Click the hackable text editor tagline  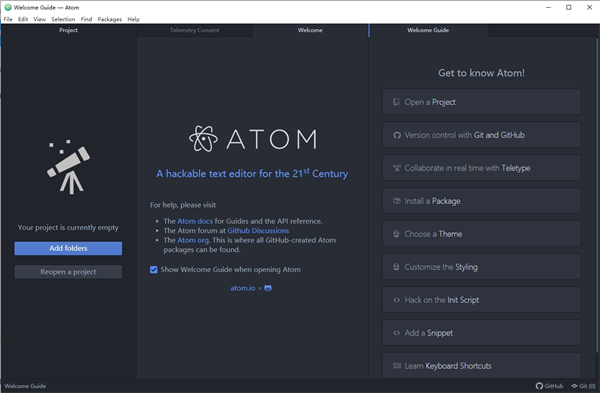point(252,173)
